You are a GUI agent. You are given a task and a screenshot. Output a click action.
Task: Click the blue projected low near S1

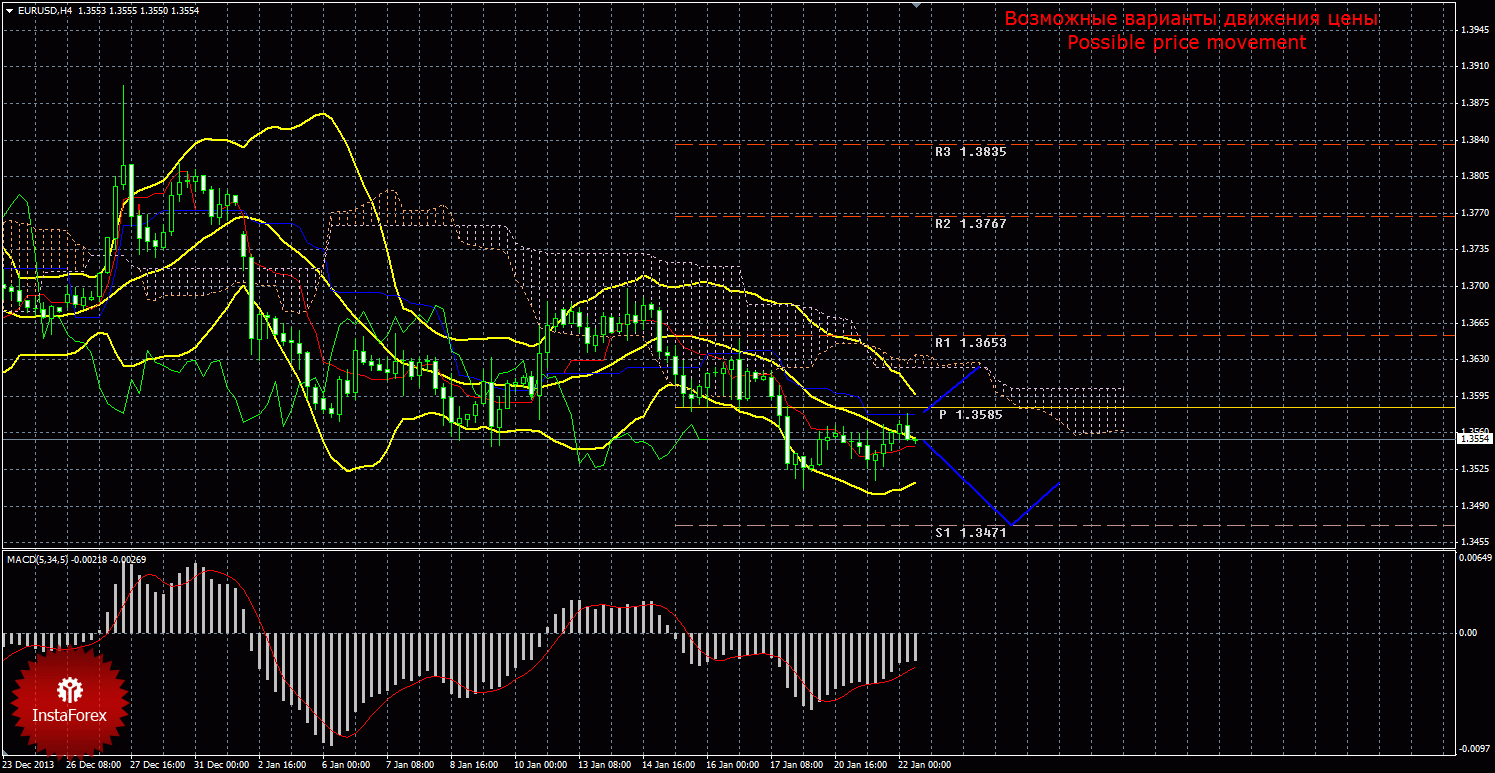point(1013,523)
